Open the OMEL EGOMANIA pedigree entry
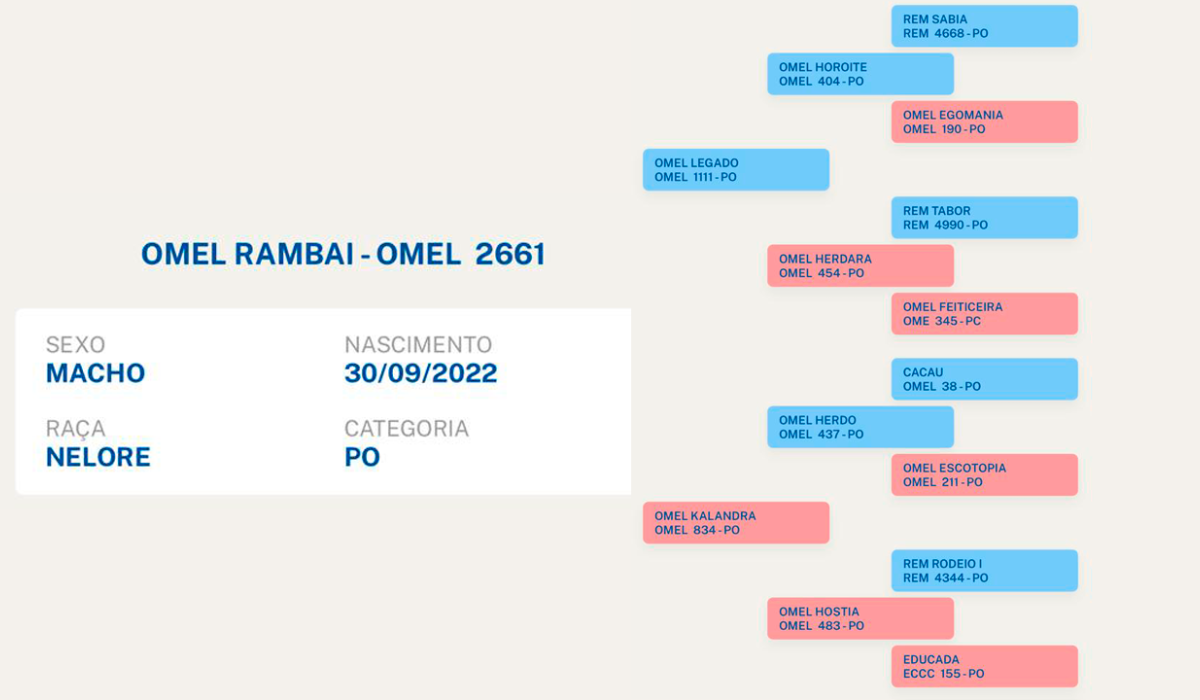The width and height of the screenshot is (1200, 700). pos(984,122)
